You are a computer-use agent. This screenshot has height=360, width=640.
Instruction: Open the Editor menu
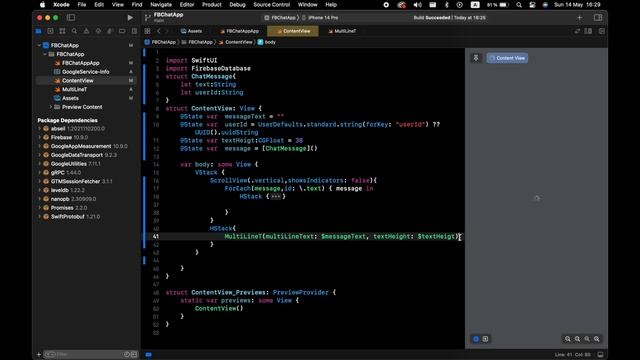click(x=187, y=5)
